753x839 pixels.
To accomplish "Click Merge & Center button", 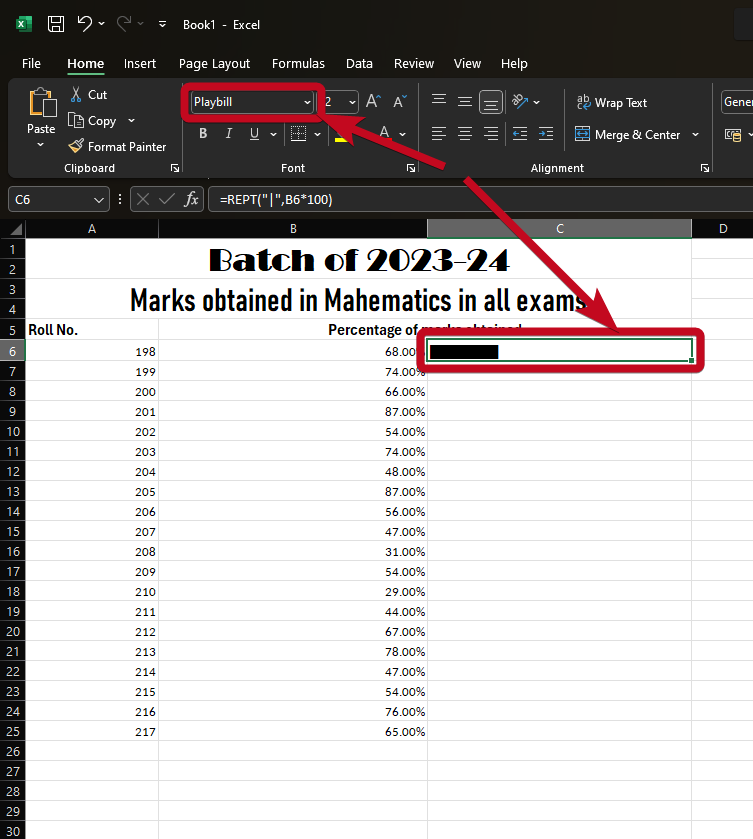I will [627, 134].
